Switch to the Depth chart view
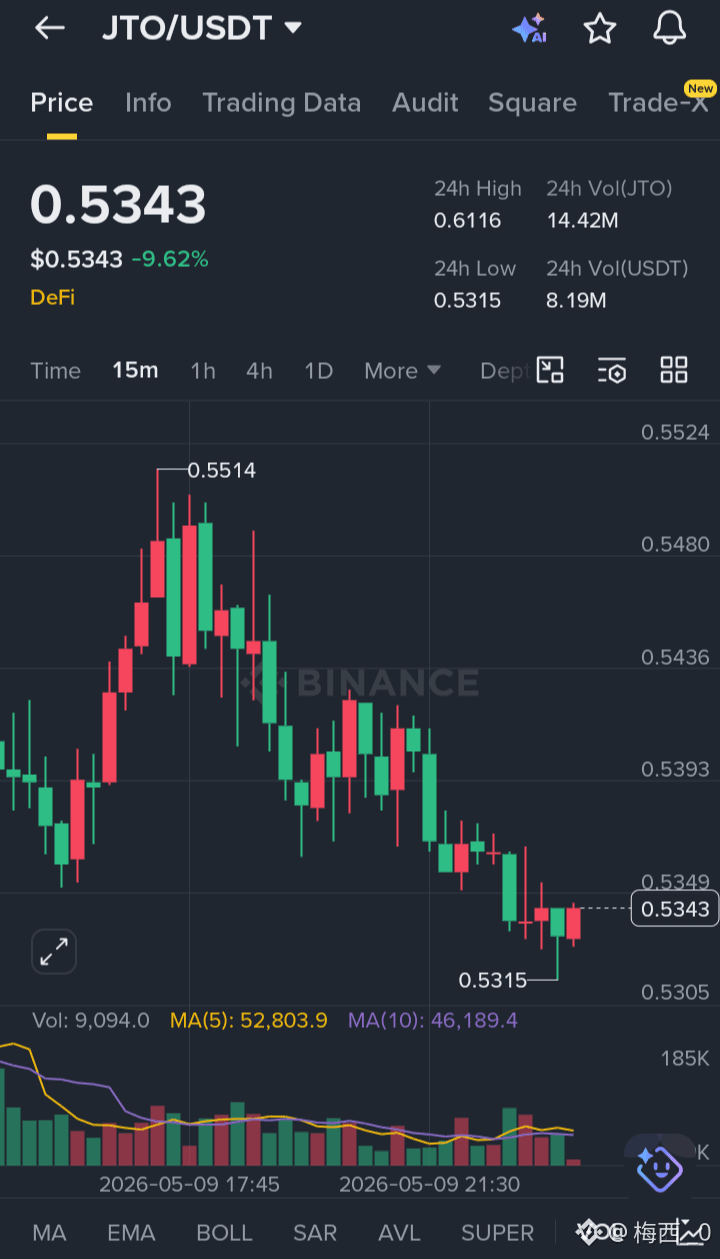The height and width of the screenshot is (1259, 720). (503, 371)
